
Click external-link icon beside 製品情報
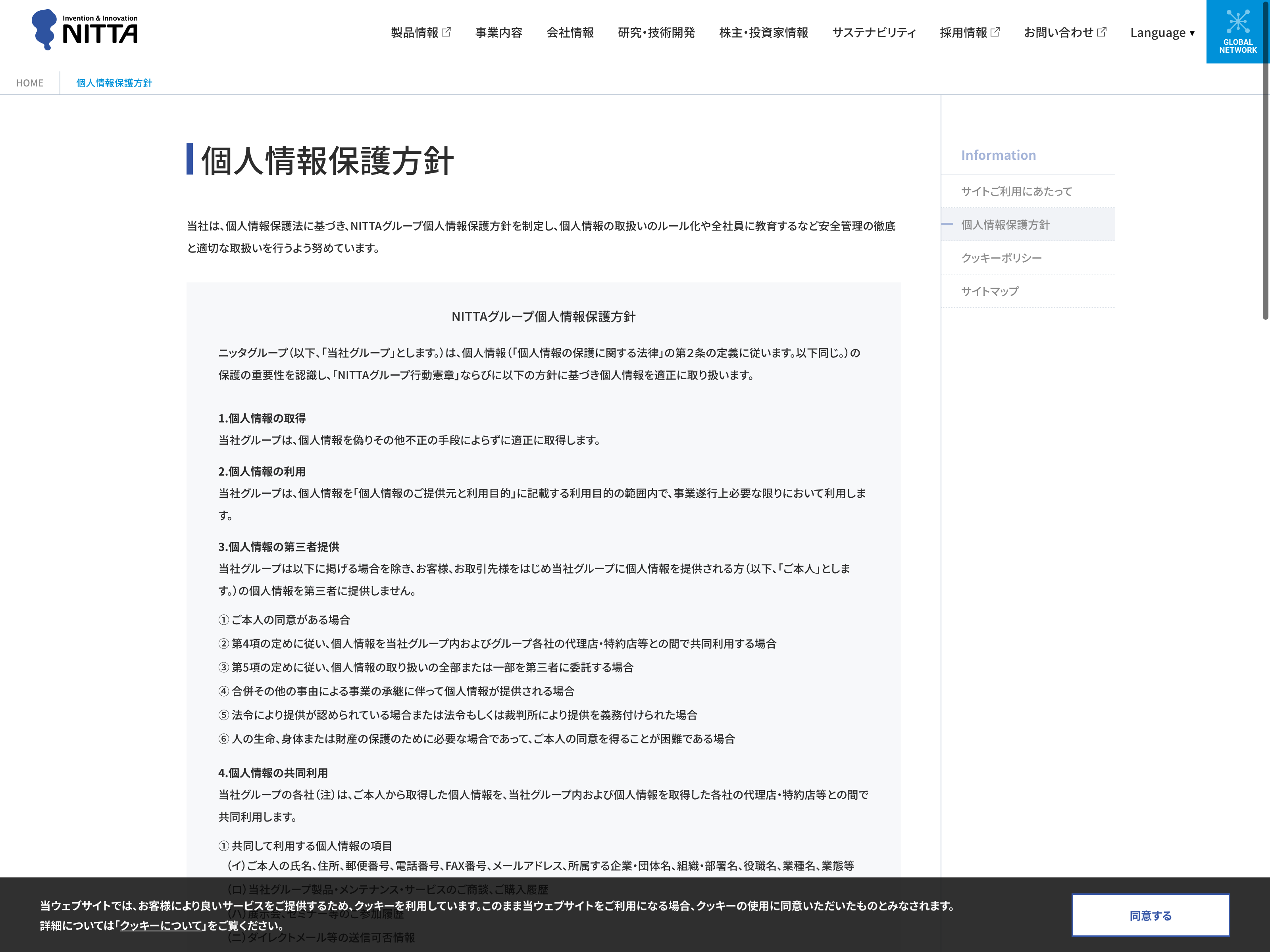[x=446, y=32]
